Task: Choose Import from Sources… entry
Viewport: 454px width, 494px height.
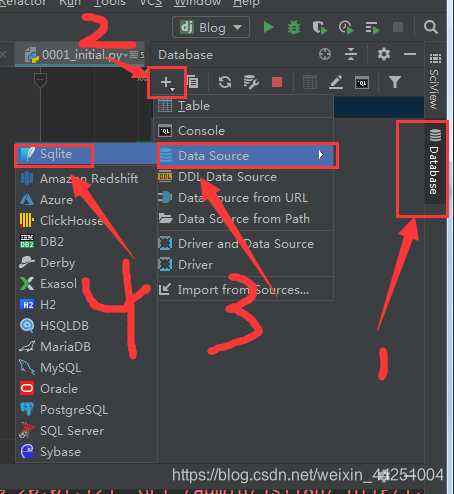Action: point(245,290)
